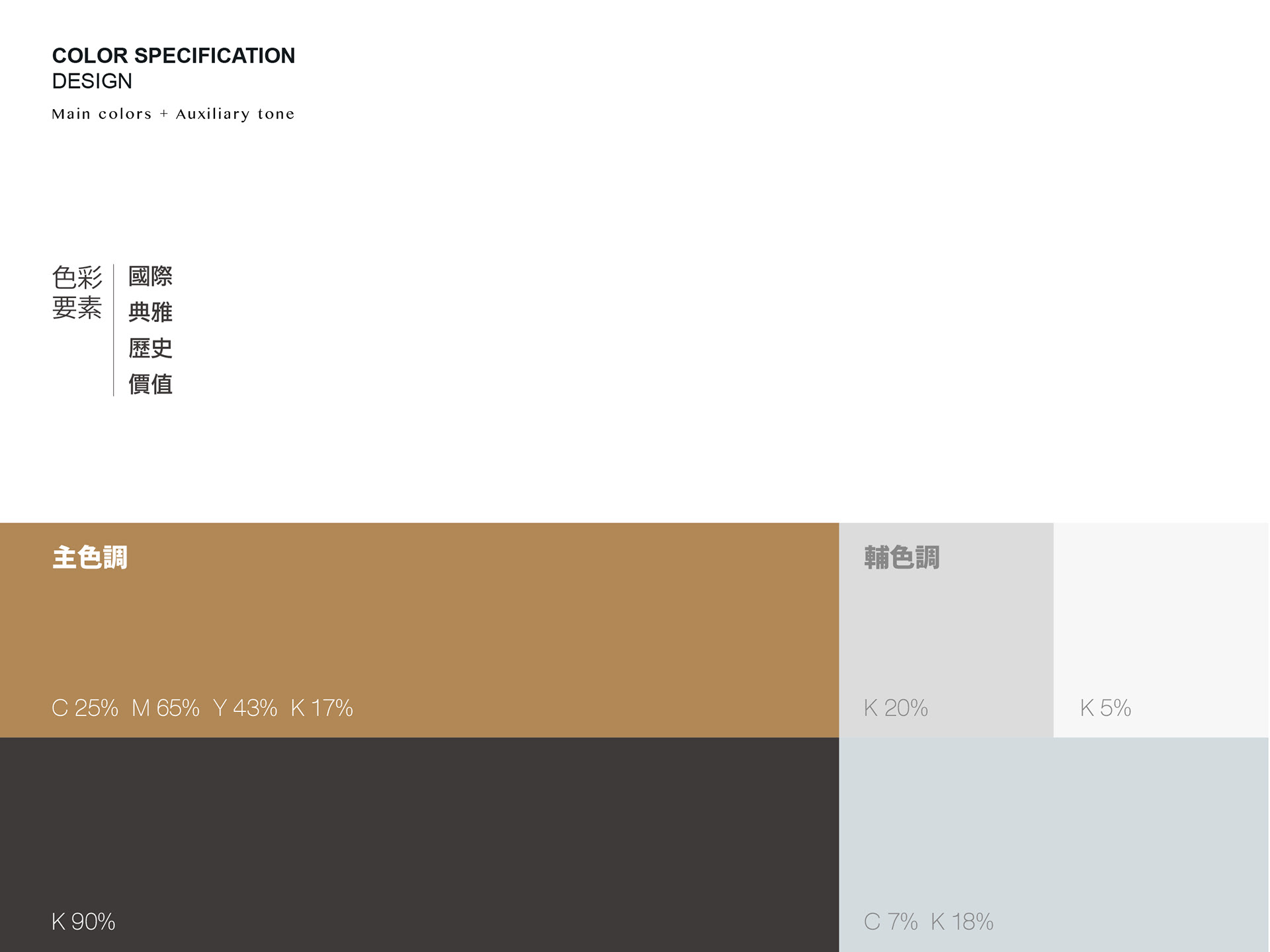
Task: Click the C 25% M 65% Y 43% K 17% value
Action: tap(202, 708)
